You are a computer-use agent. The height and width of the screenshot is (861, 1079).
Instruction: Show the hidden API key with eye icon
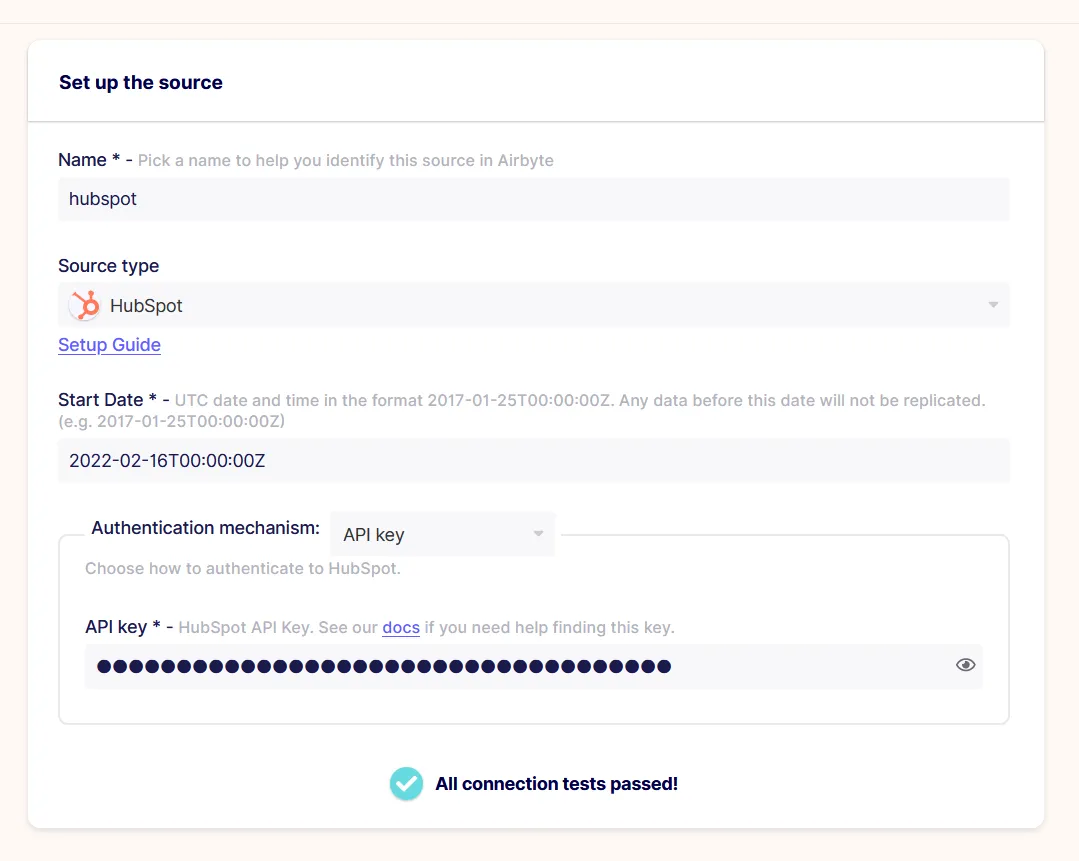click(965, 665)
